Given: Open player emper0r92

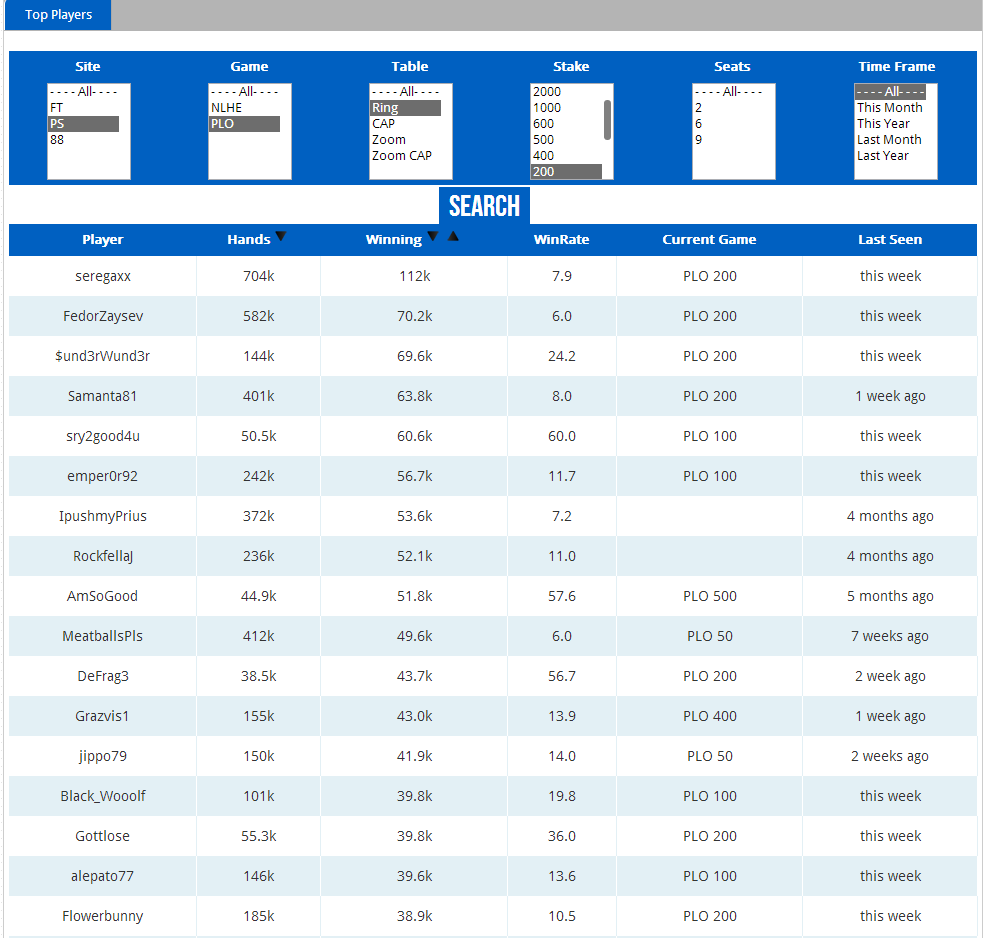Looking at the screenshot, I should click(103, 477).
